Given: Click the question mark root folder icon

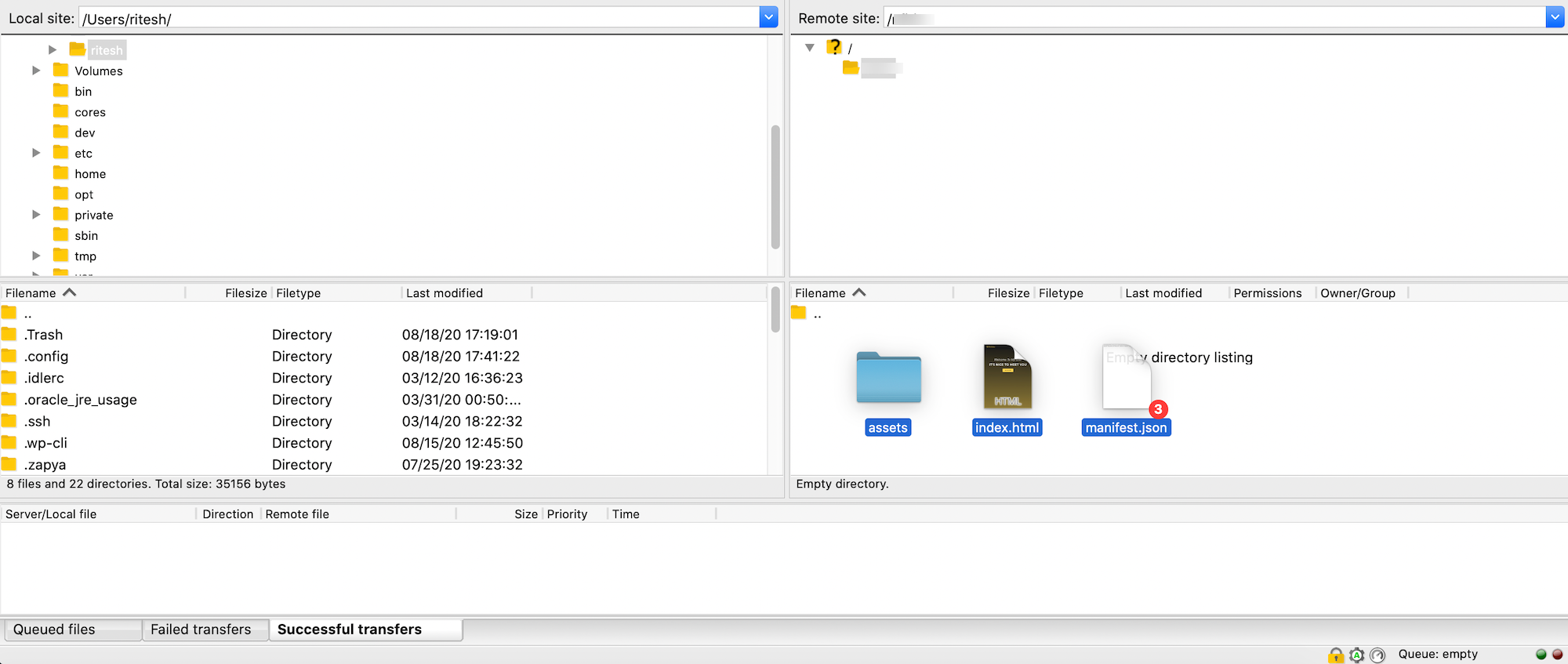Looking at the screenshot, I should [834, 48].
